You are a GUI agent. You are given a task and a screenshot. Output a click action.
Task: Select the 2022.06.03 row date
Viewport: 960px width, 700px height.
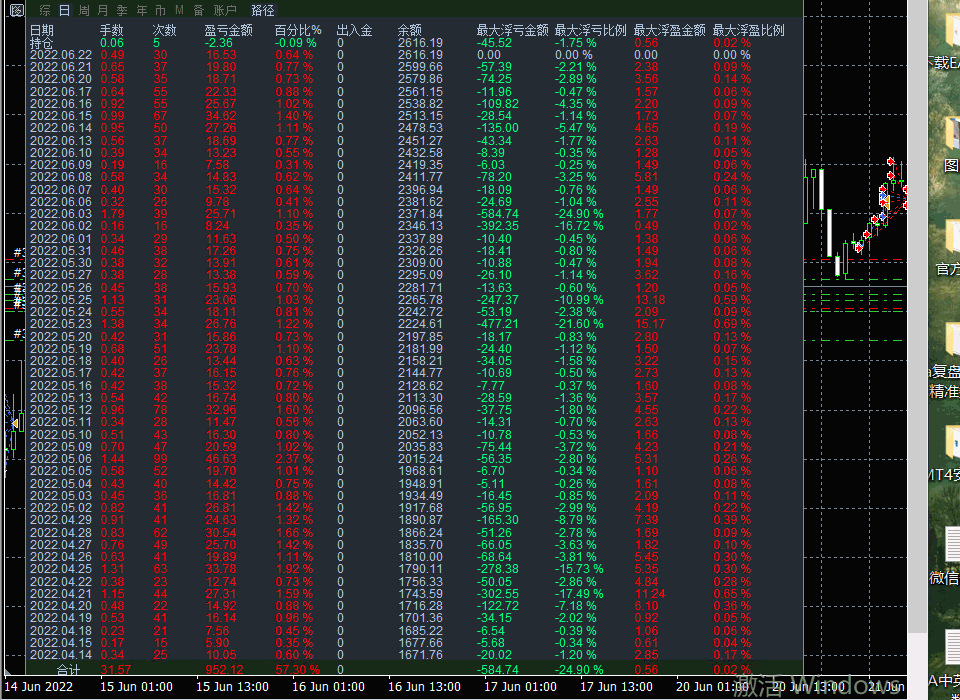point(60,214)
